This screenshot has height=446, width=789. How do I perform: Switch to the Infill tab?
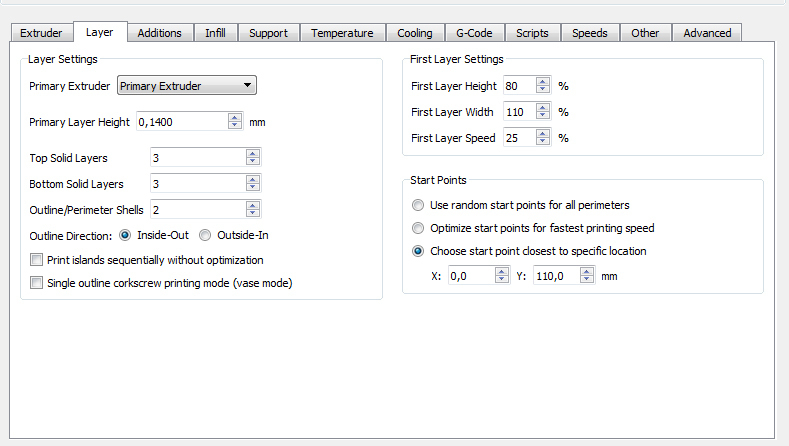[x=215, y=33]
